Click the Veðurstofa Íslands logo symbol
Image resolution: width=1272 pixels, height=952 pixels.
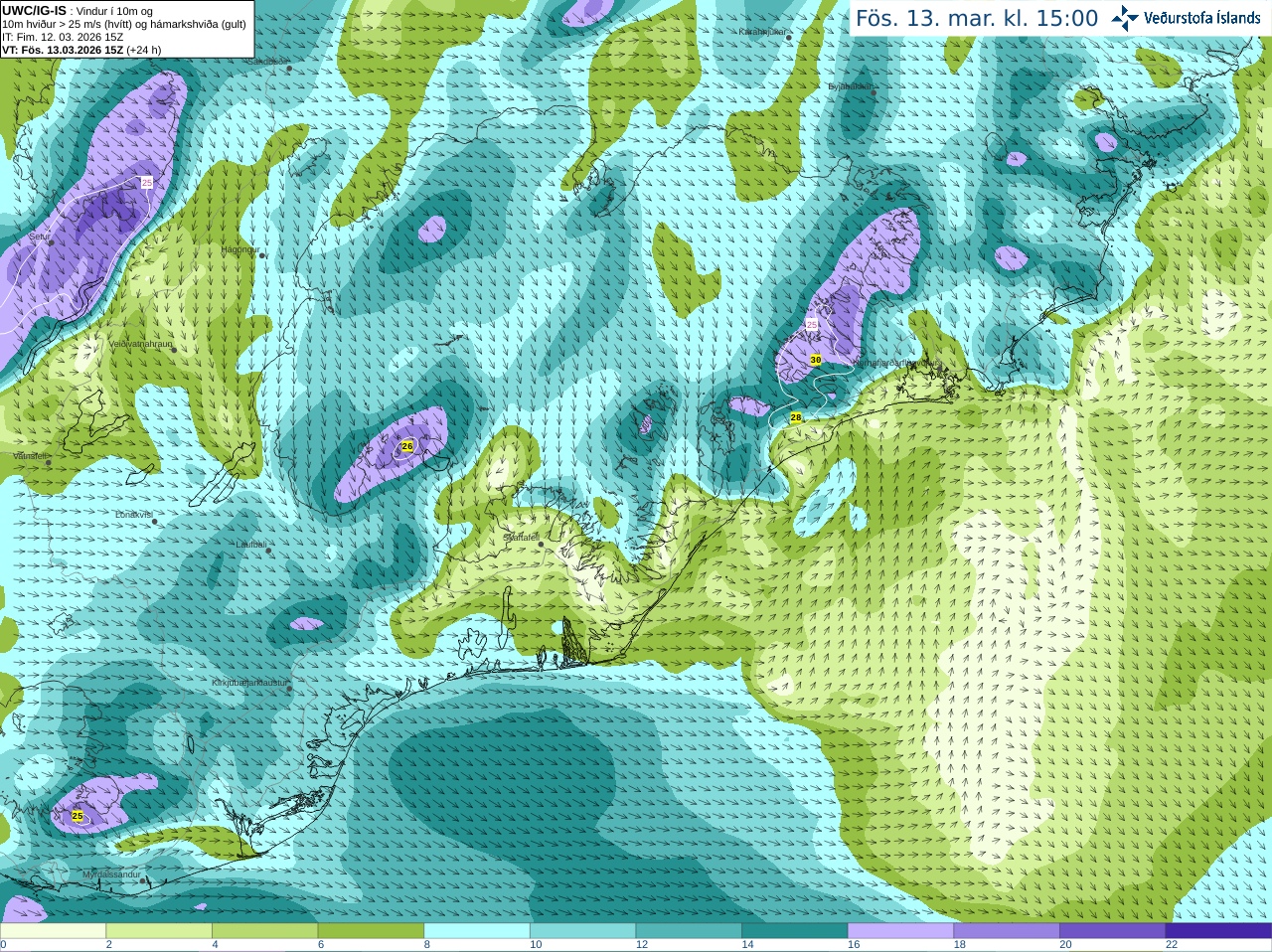[1125, 17]
